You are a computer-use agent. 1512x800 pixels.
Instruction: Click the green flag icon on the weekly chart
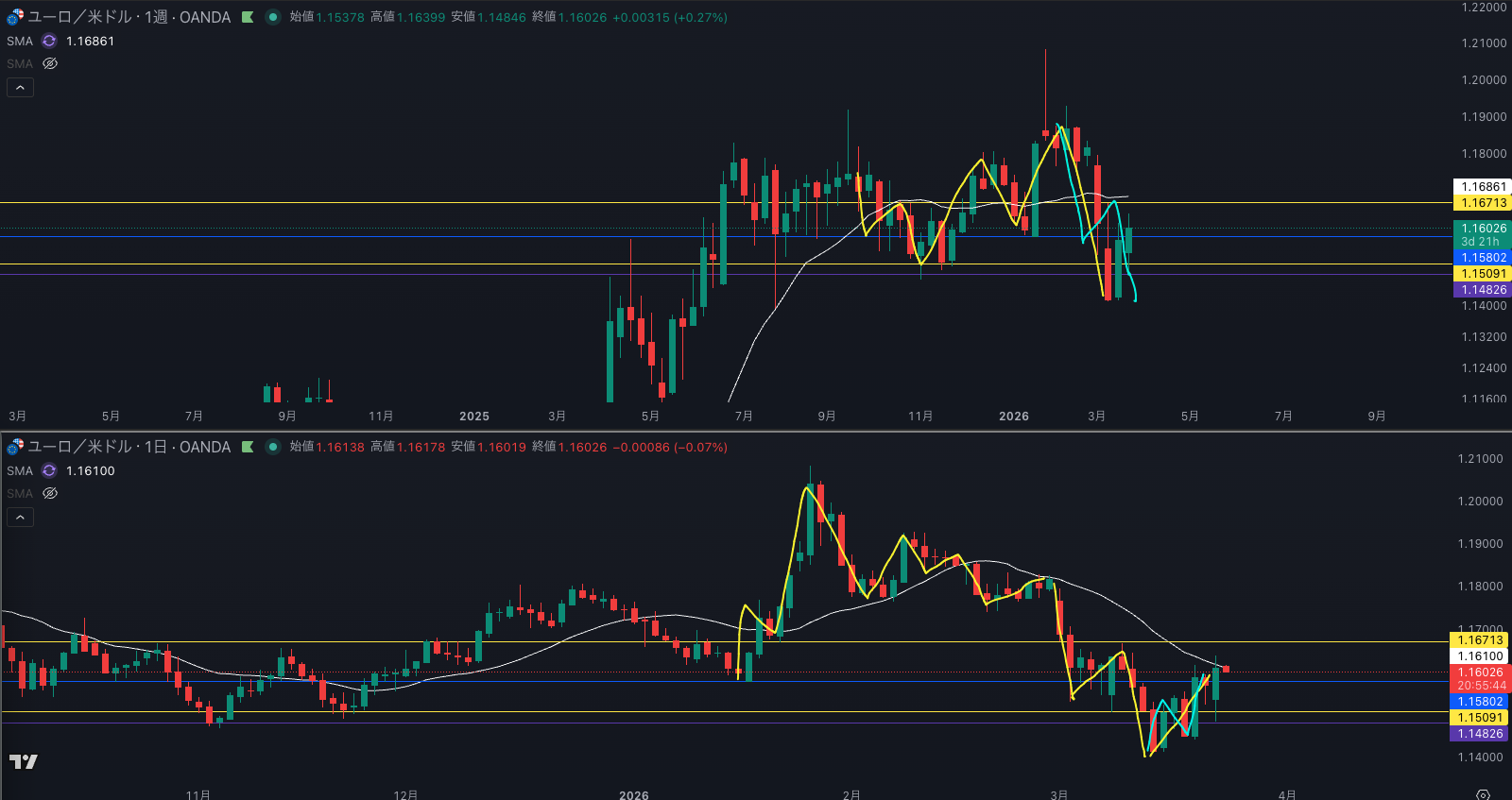(248, 17)
